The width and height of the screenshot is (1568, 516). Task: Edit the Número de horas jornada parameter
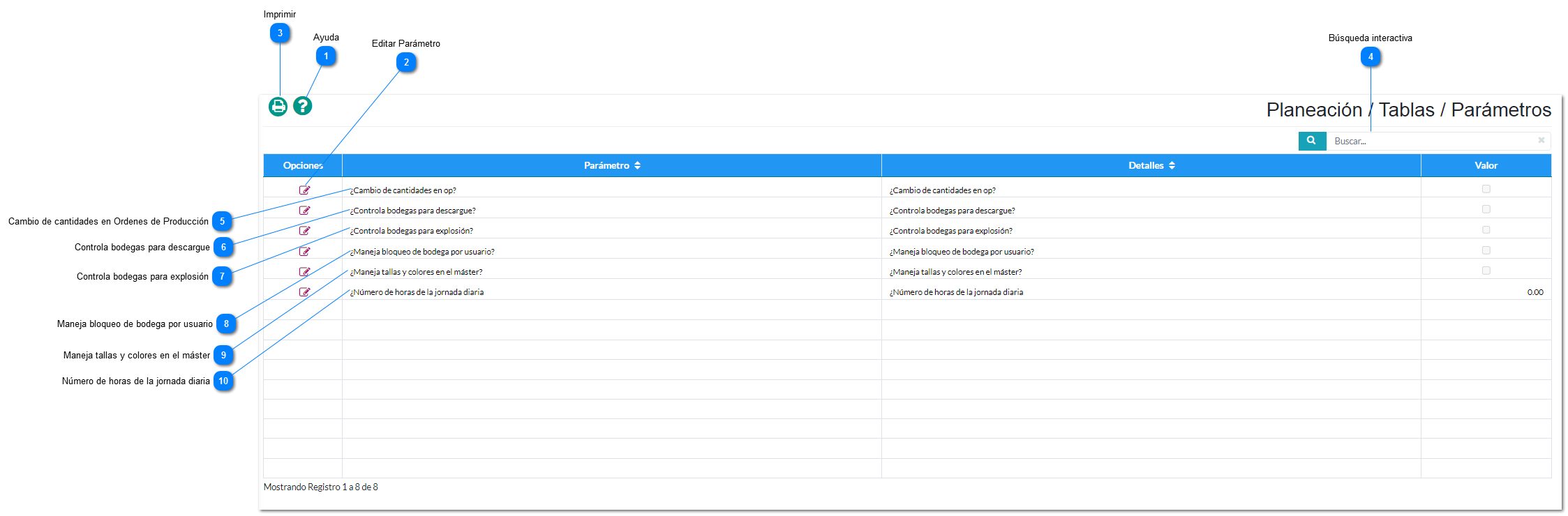coord(304,291)
